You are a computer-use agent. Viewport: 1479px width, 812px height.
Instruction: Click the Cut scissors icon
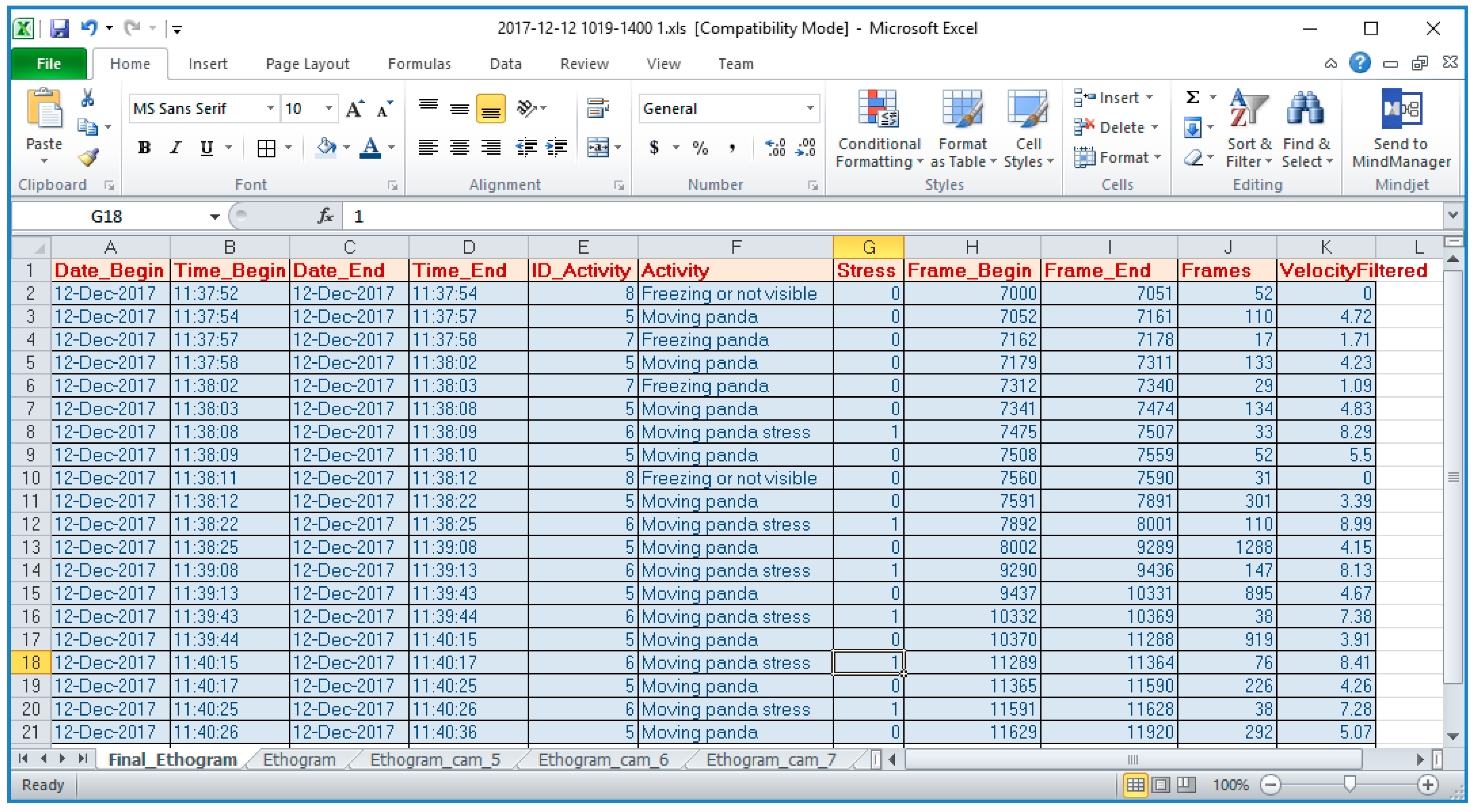pos(87,98)
